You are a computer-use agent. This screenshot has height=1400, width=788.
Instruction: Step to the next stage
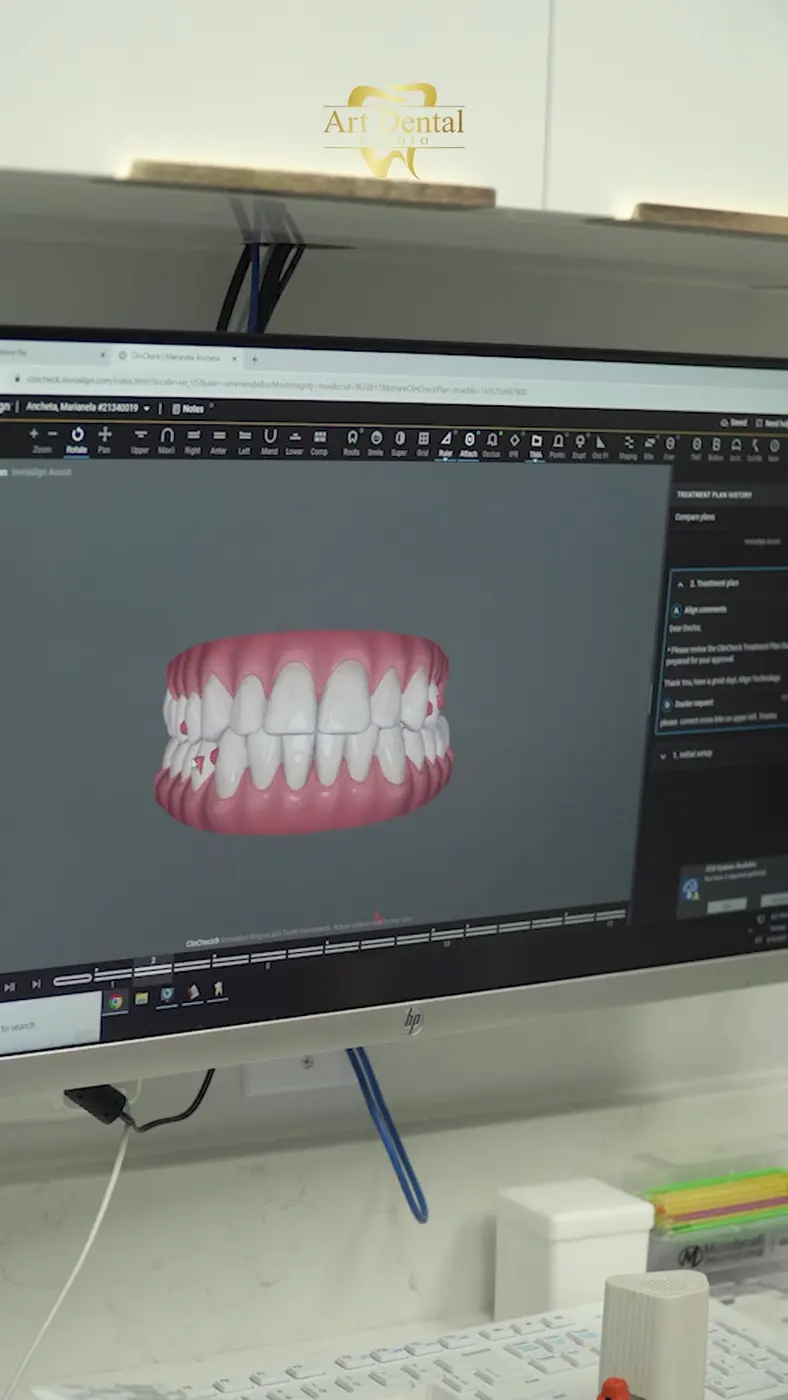pos(36,985)
